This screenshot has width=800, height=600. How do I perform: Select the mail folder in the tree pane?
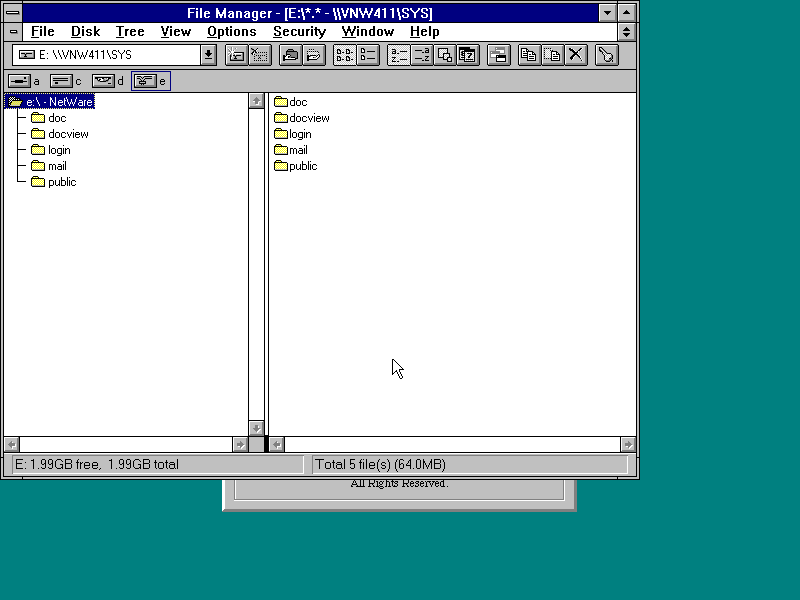click(48, 166)
